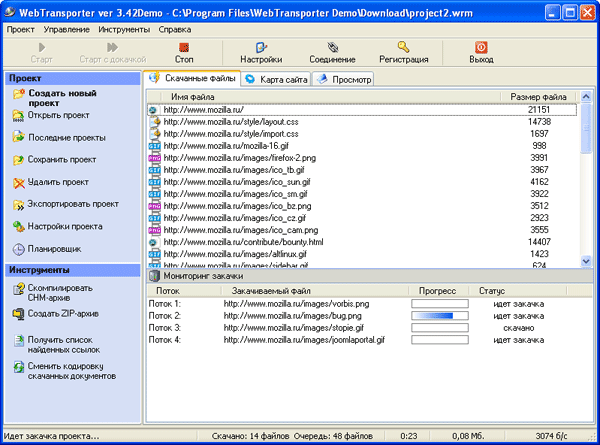
Task: Open the Проект menu
Action: [x=21, y=29]
